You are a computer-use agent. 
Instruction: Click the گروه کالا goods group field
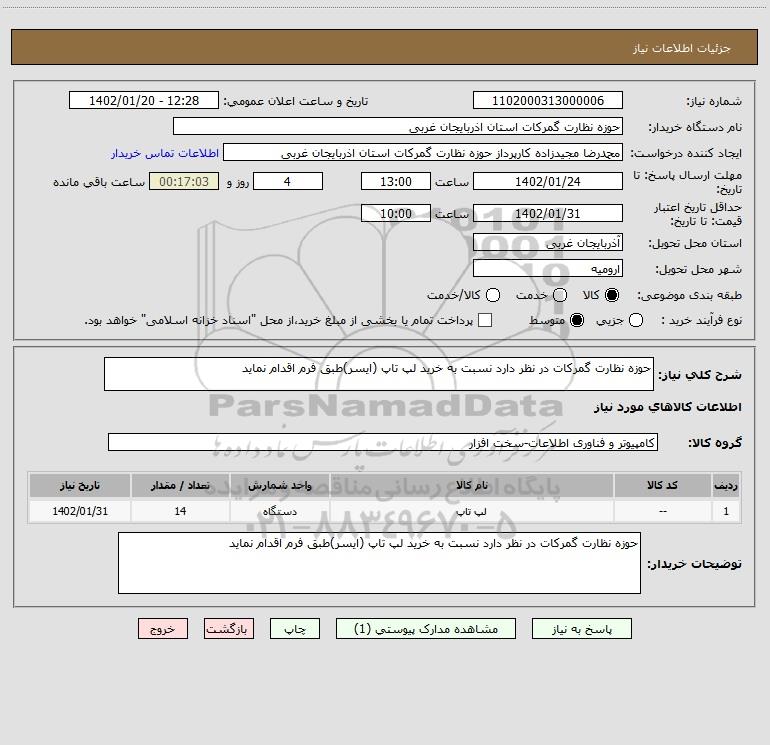(383, 442)
